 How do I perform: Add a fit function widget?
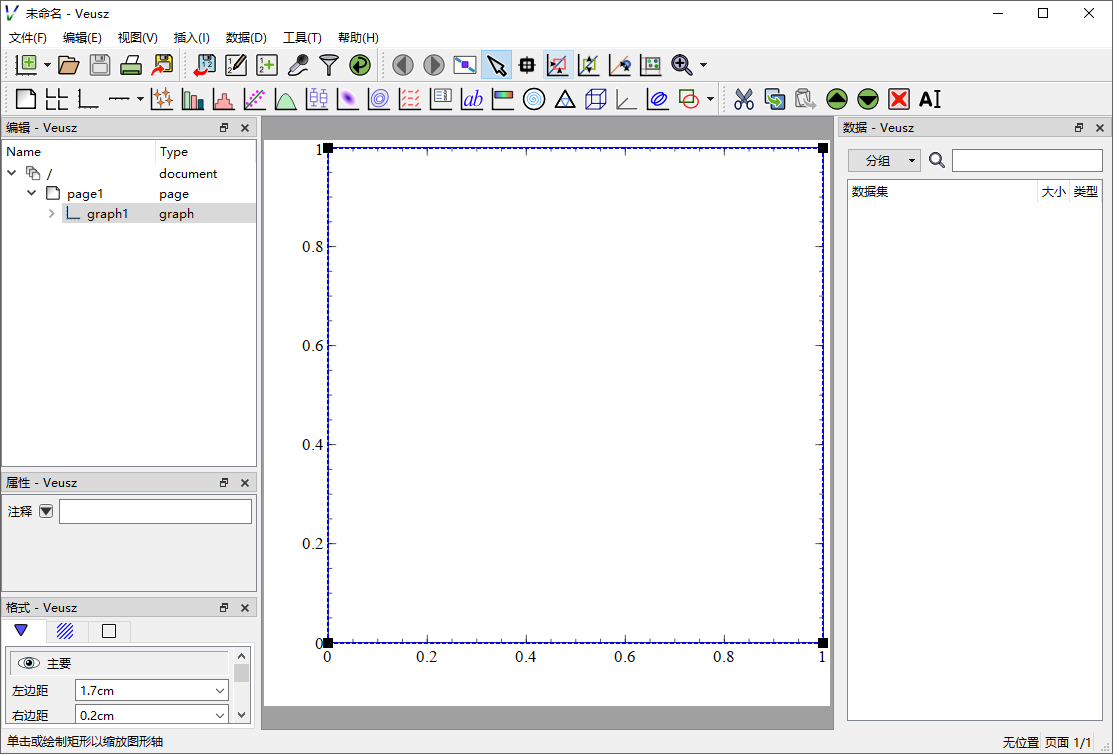click(255, 99)
